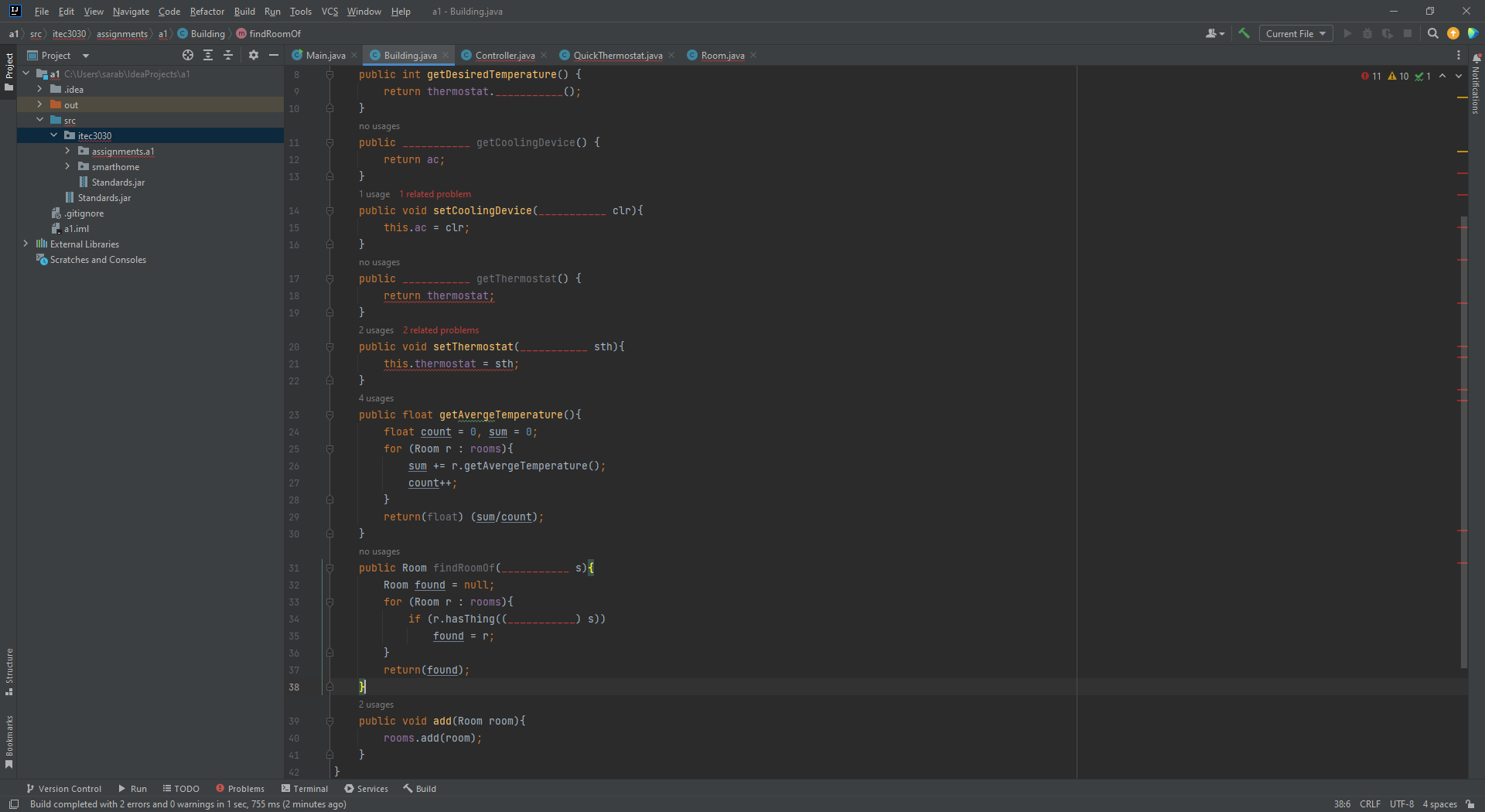Toggle code fold at findRoomOf method line 31
Viewport: 1485px width, 812px height.
(329, 568)
